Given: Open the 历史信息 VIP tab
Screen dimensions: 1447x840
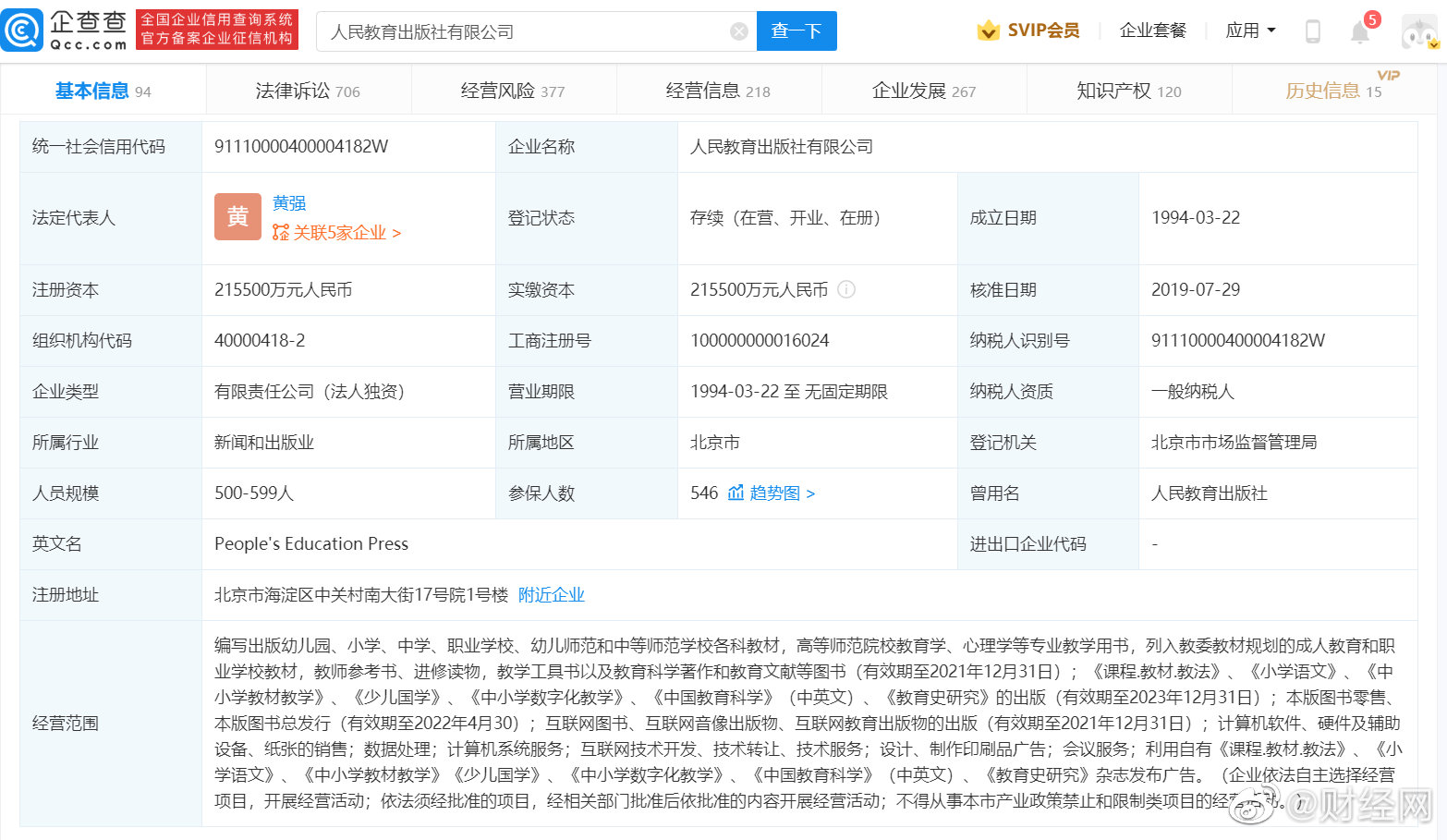Looking at the screenshot, I should click(x=1334, y=91).
